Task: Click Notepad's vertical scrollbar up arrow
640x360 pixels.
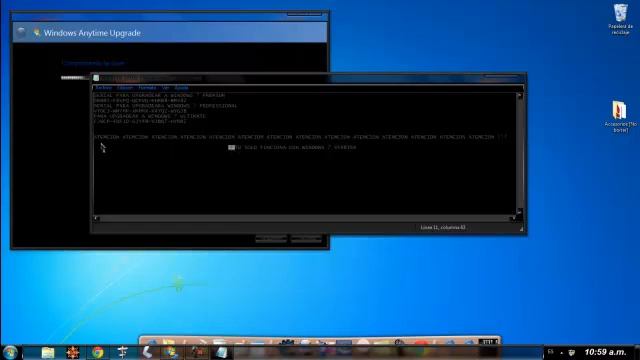Action: coord(519,96)
